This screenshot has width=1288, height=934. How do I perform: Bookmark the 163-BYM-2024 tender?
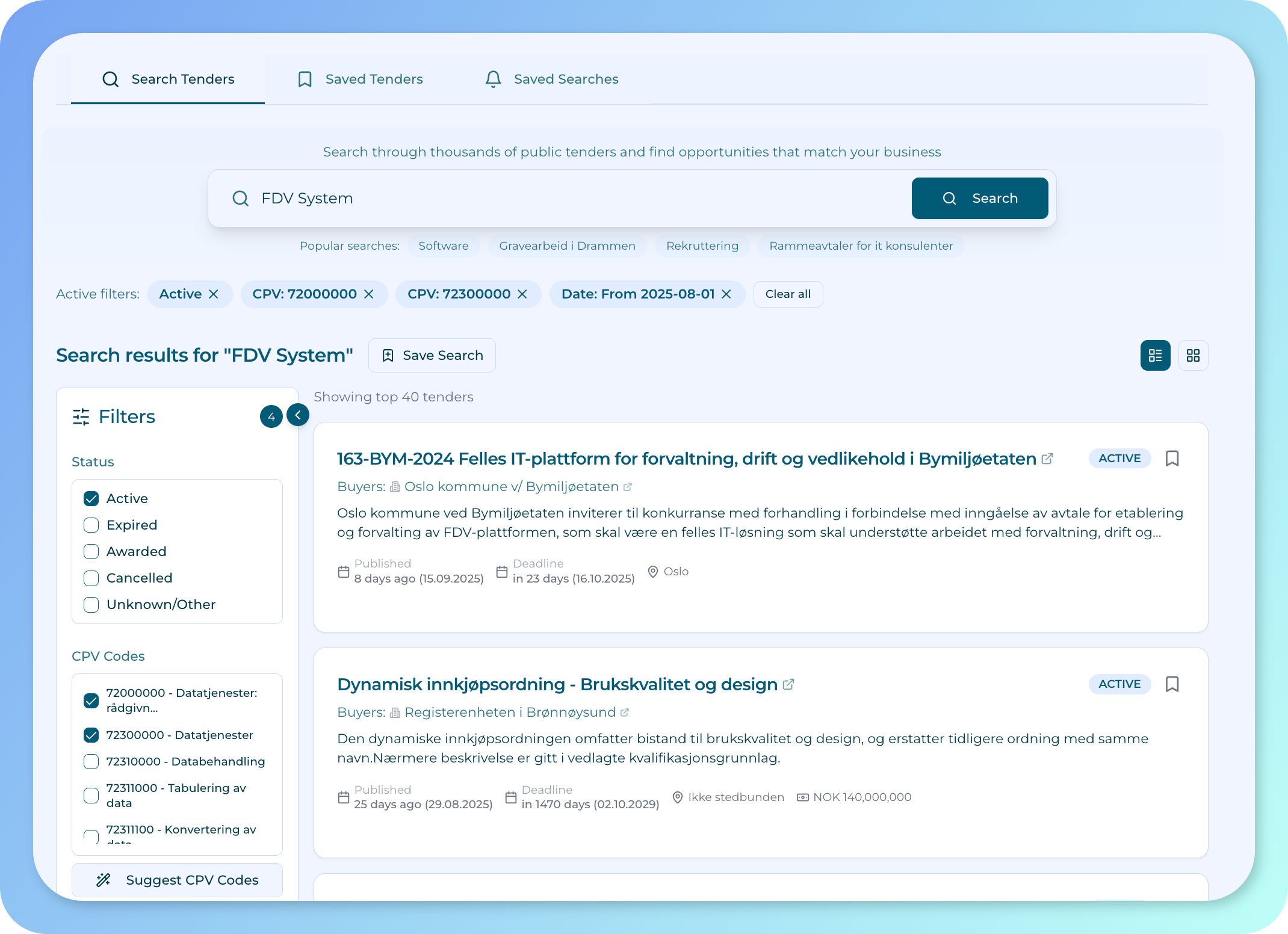click(1172, 459)
